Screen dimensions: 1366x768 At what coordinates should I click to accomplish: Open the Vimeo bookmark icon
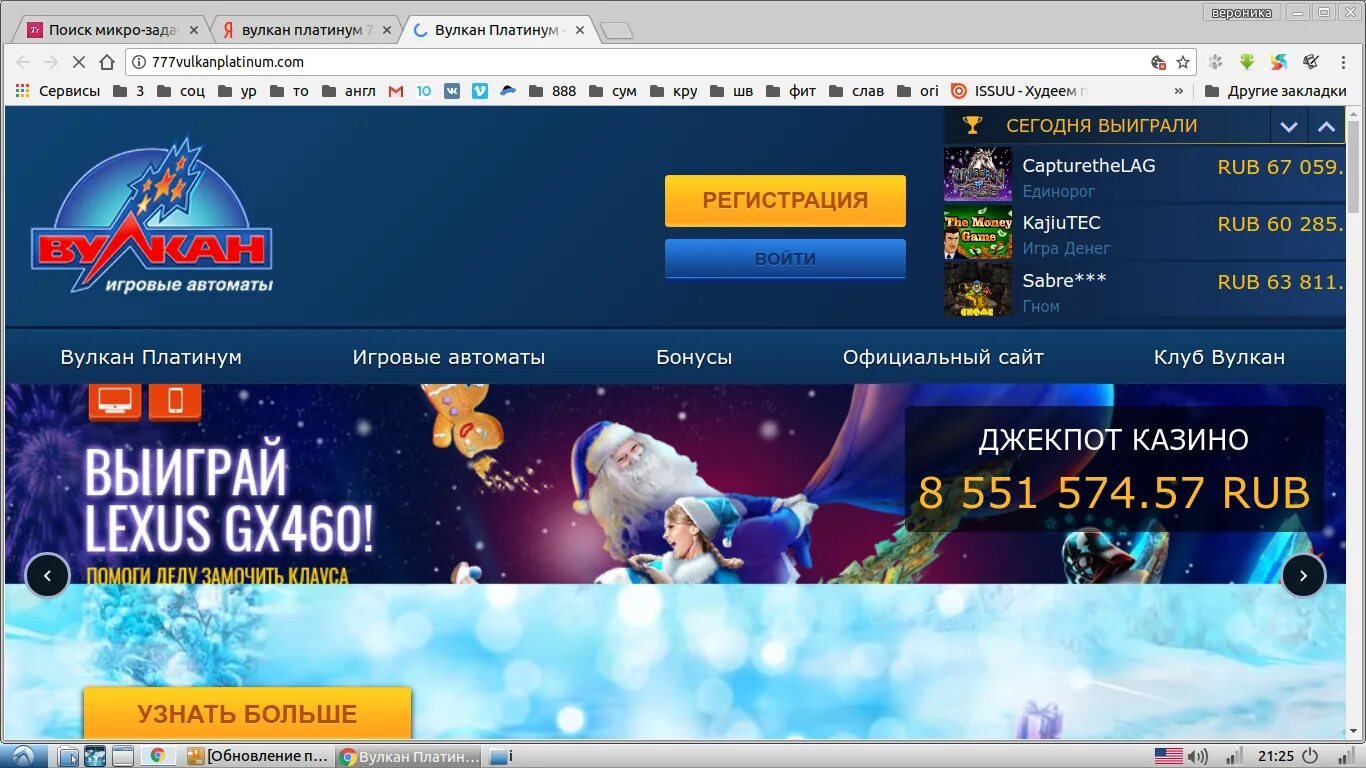(480, 91)
